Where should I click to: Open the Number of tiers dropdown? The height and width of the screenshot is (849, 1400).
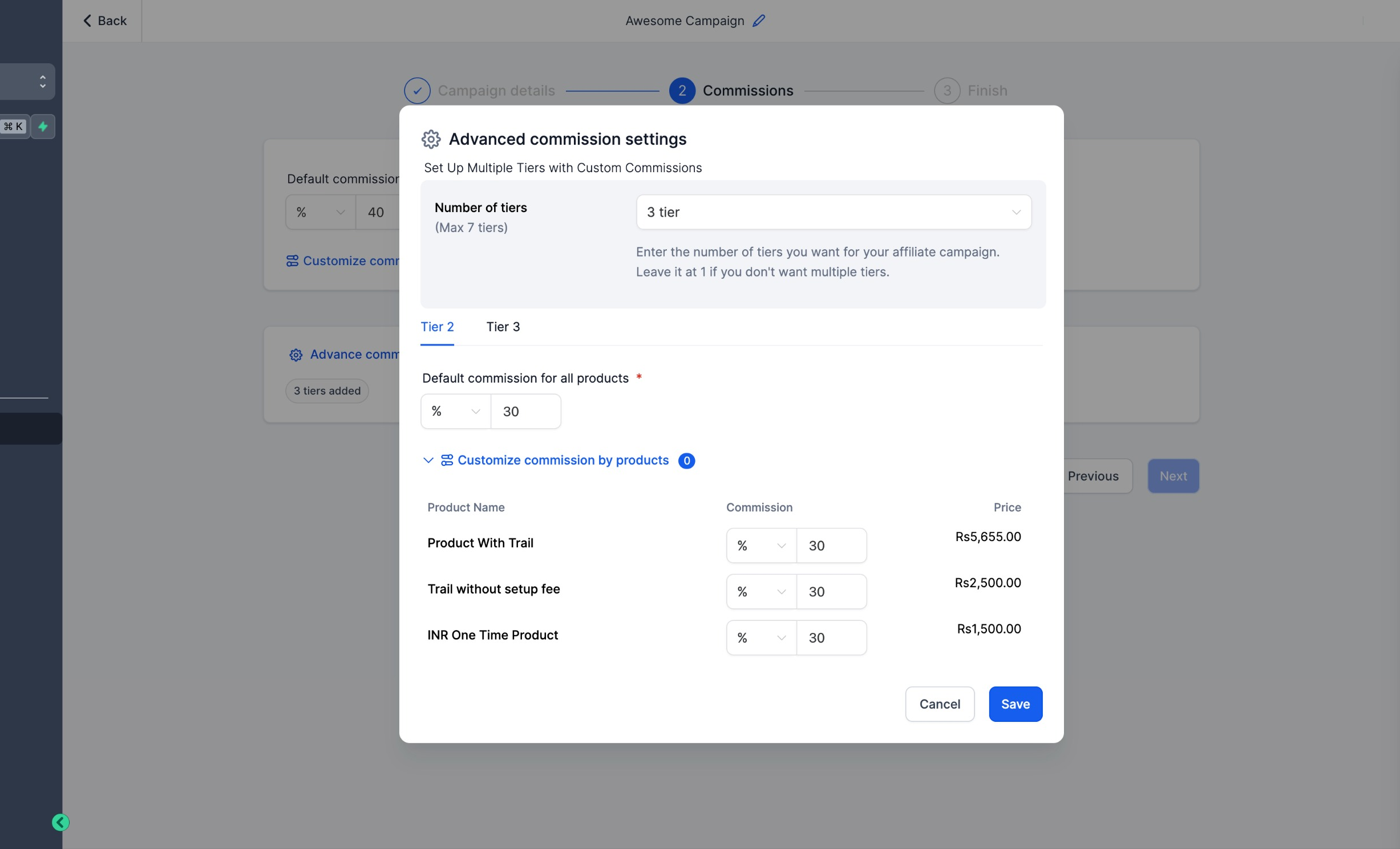click(x=833, y=212)
